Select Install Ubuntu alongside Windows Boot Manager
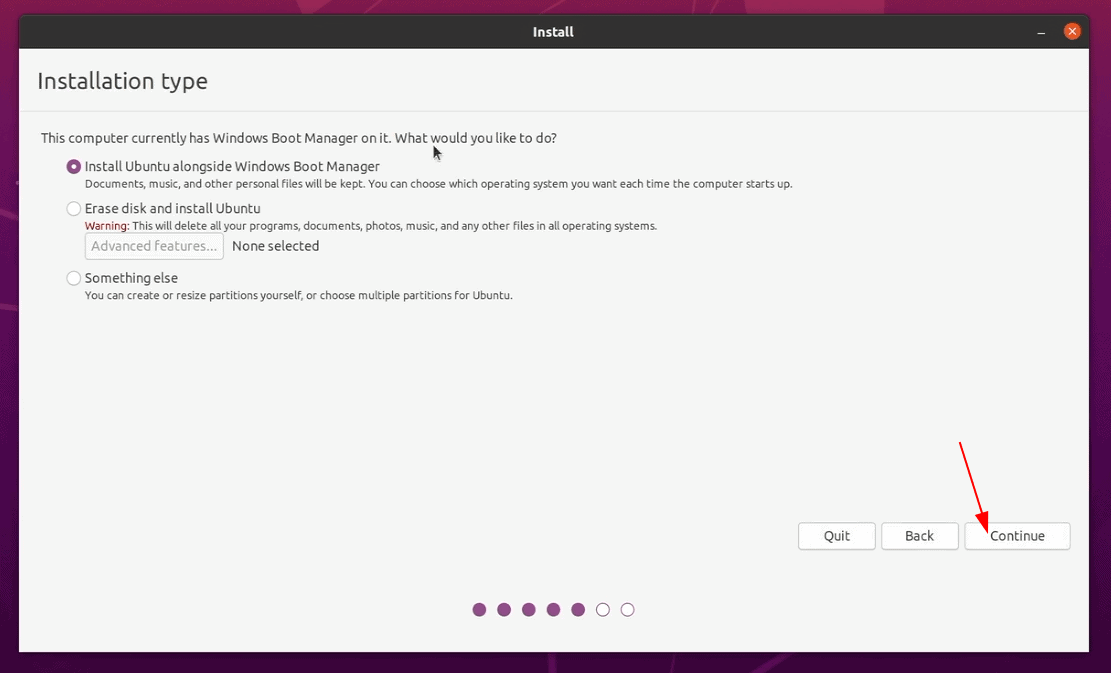1111x673 pixels. (73, 166)
